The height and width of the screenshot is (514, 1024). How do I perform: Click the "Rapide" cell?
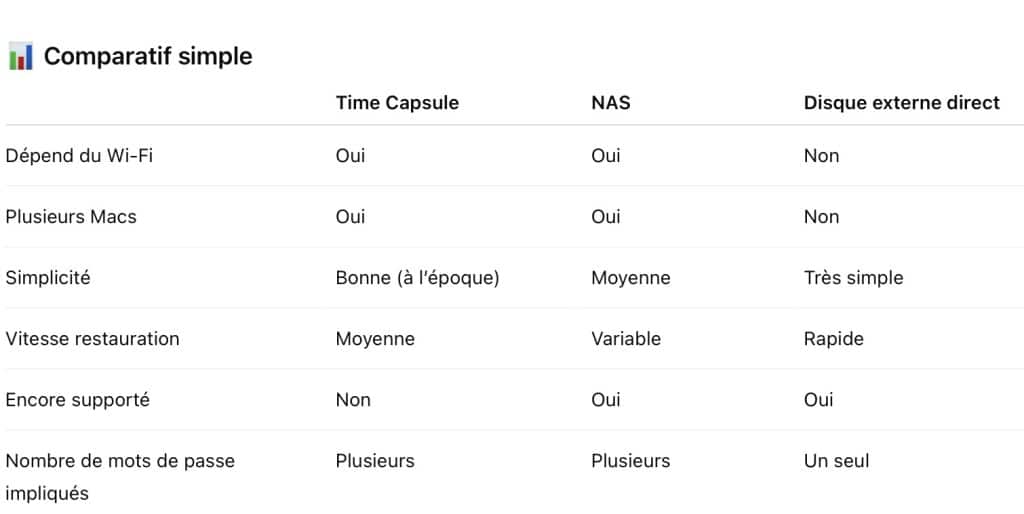[833, 338]
